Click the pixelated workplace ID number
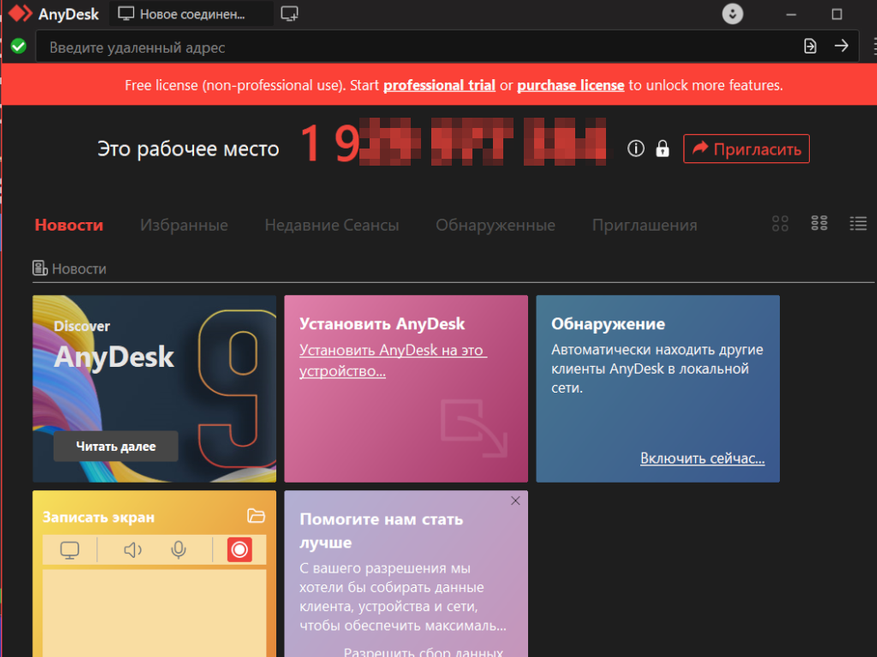This screenshot has height=657, width=877. 454,143
